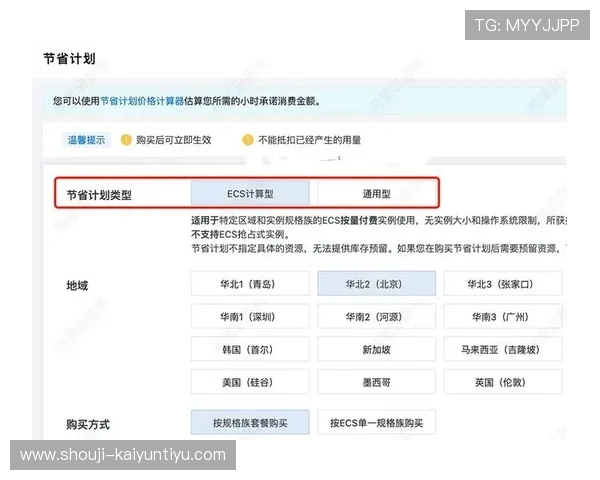Open the 节省计划价格计算器 link
The height and width of the screenshot is (480, 600).
pos(142,101)
